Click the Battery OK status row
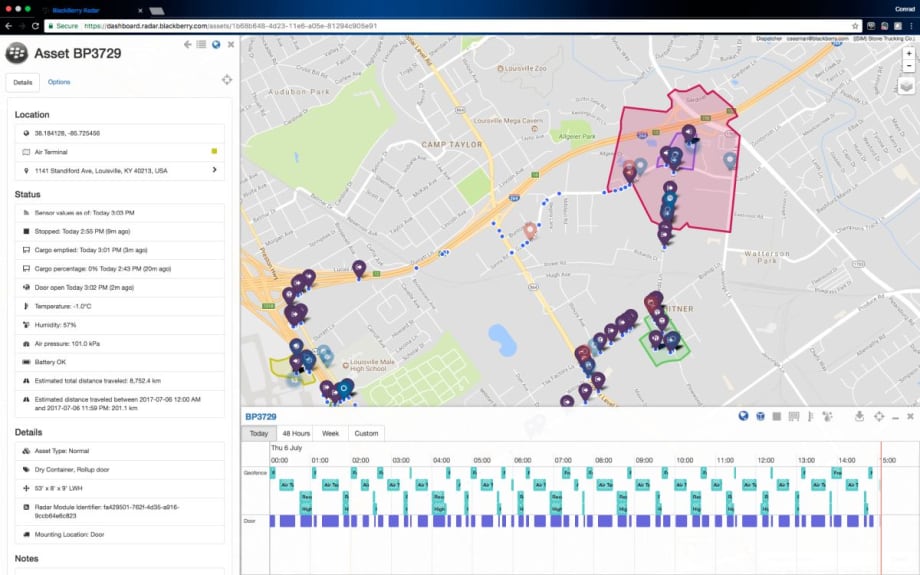The height and width of the screenshot is (575, 920). [x=120, y=363]
